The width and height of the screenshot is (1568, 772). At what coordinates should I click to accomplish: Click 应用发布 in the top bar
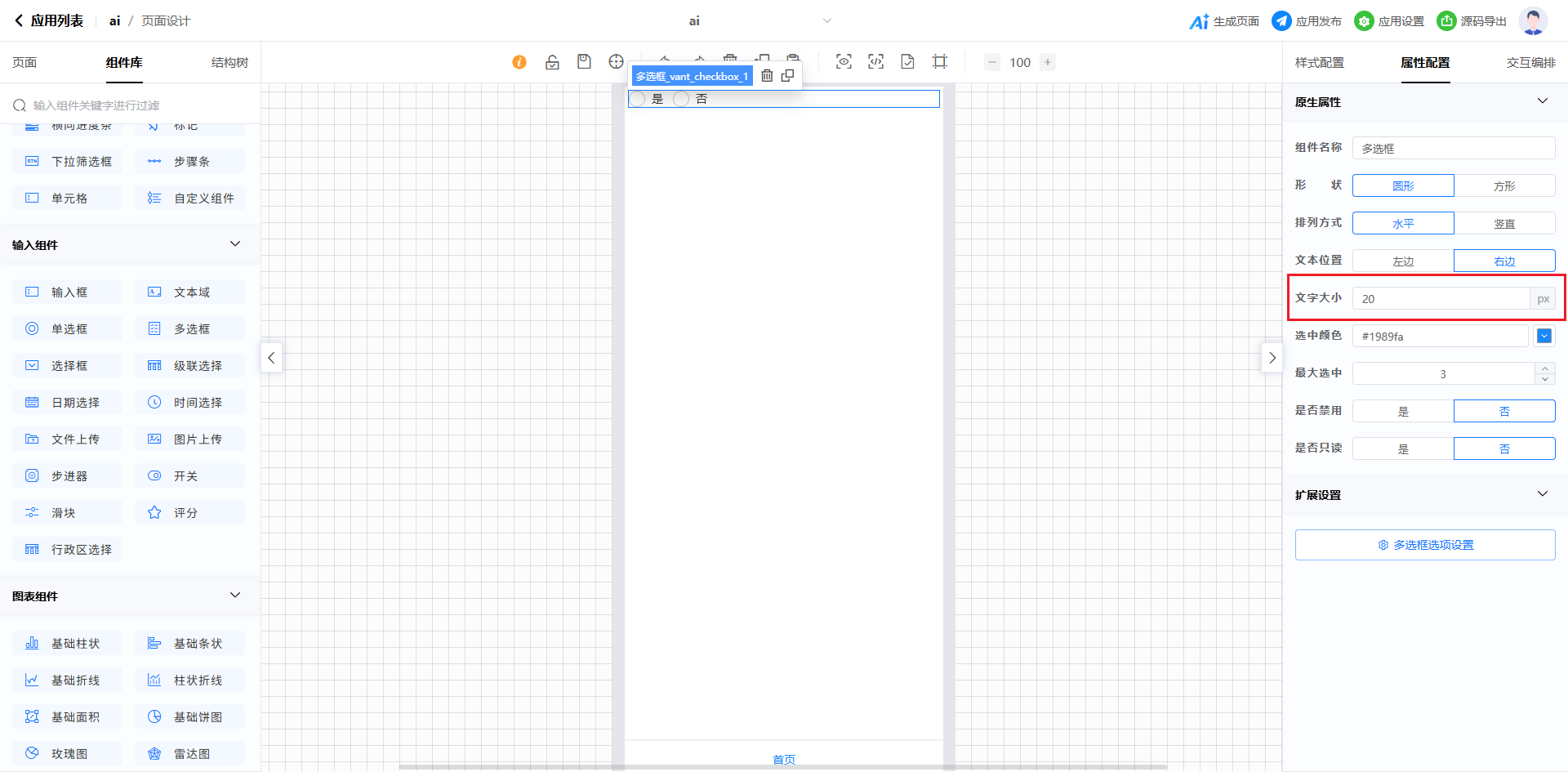[1307, 21]
